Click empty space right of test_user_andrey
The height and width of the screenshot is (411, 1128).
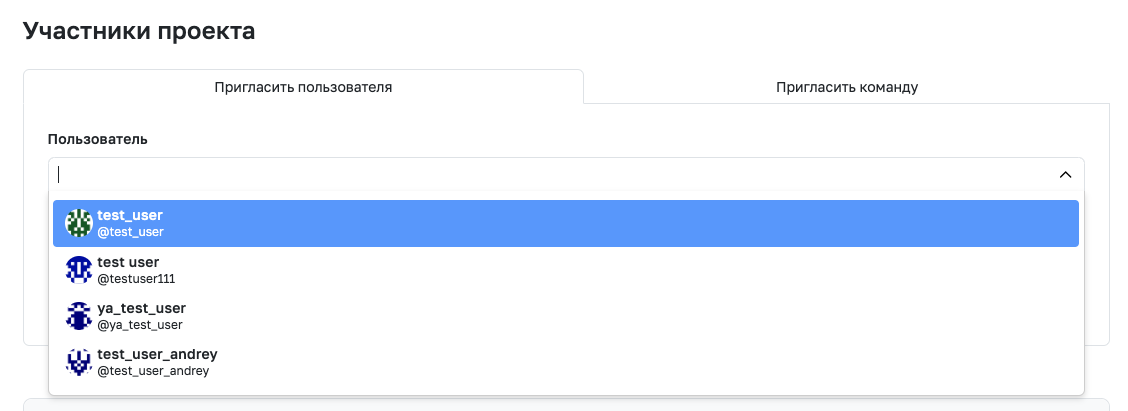pyautogui.click(x=647, y=362)
